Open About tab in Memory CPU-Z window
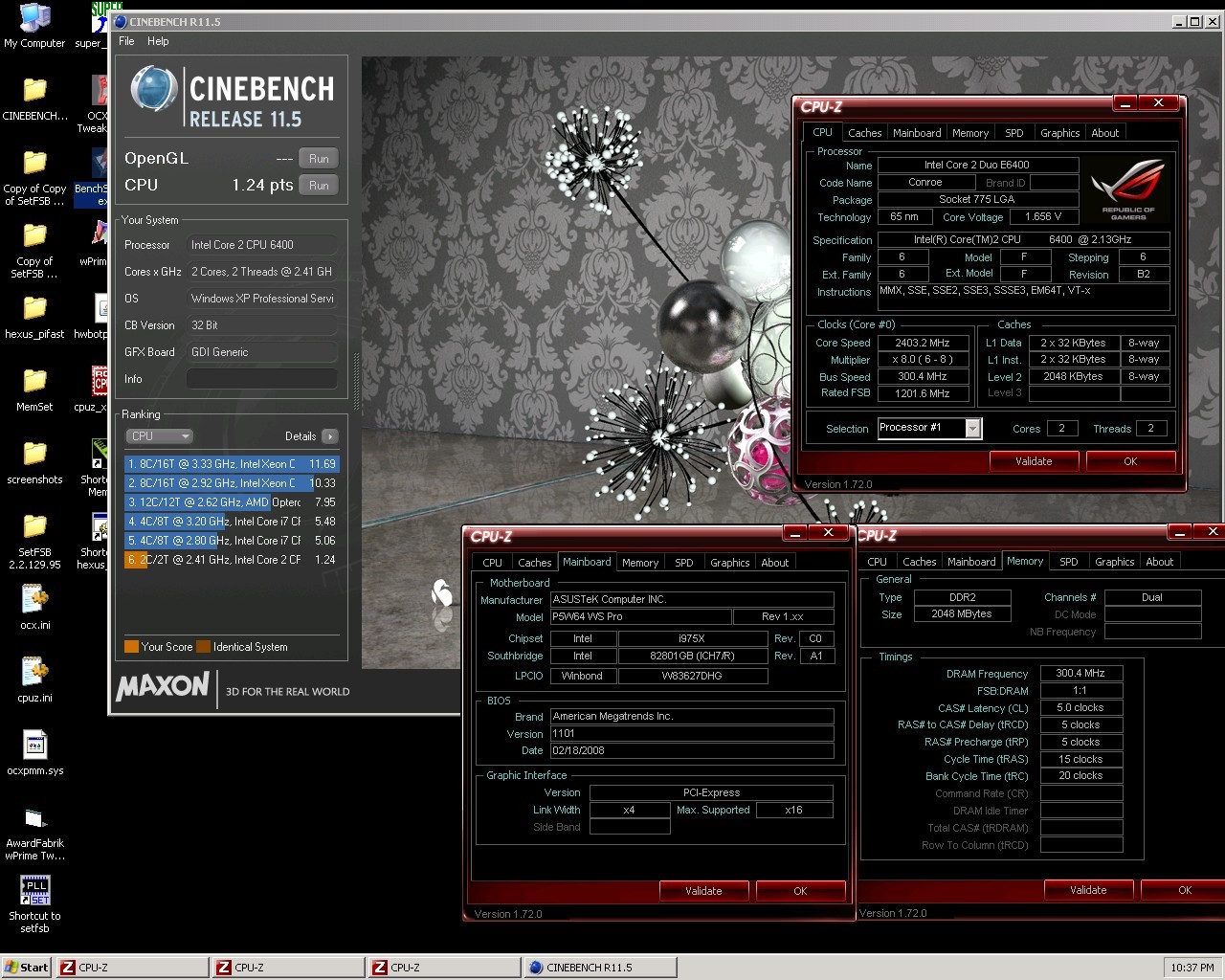This screenshot has height=980, width=1225. pos(1160,562)
